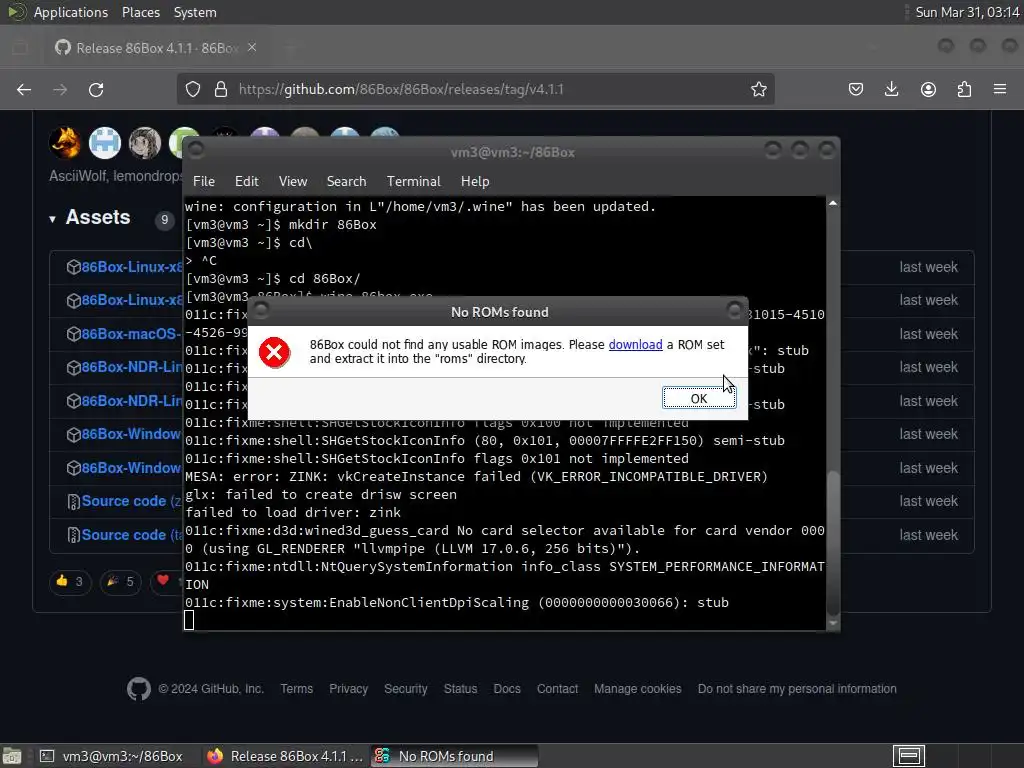1024x768 pixels.
Task: Open the Docs footer link
Action: [507, 689]
